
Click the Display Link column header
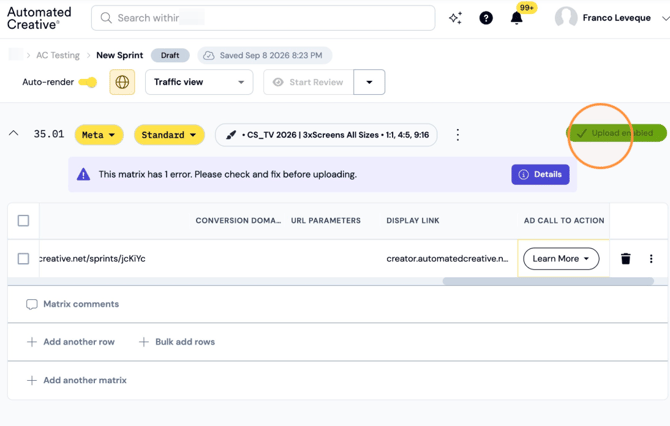tap(413, 220)
